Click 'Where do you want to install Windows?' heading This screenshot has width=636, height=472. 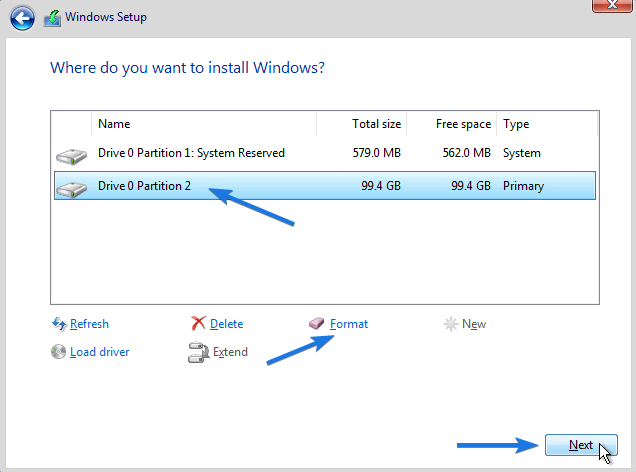(x=187, y=68)
